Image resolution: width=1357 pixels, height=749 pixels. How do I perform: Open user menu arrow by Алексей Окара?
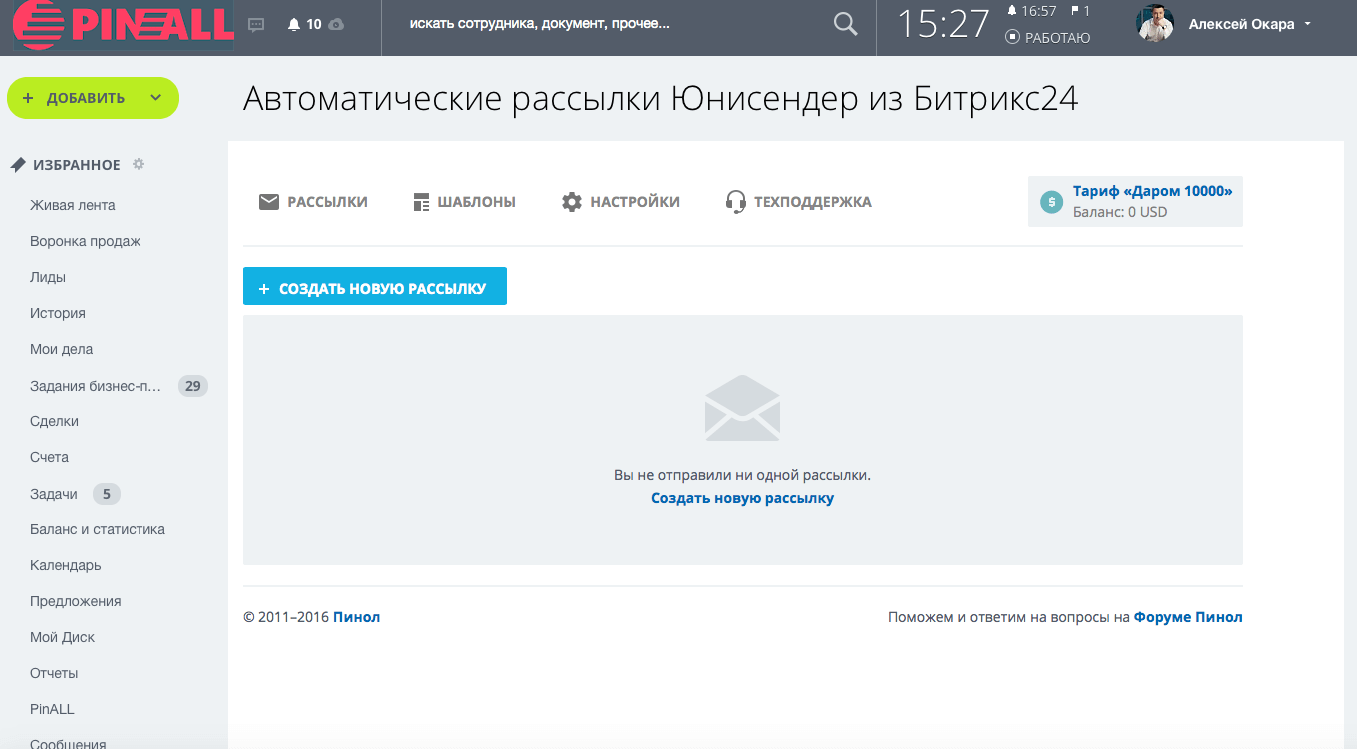point(1308,25)
